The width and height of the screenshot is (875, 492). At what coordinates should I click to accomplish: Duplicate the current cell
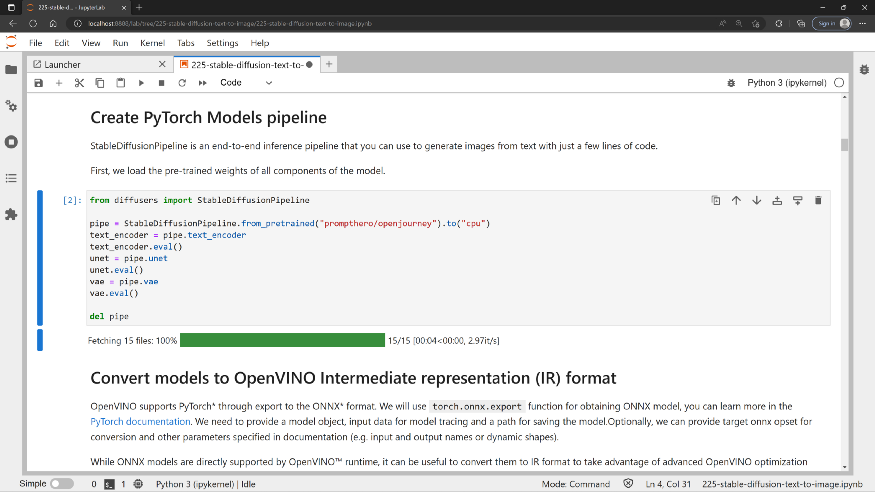tap(716, 200)
